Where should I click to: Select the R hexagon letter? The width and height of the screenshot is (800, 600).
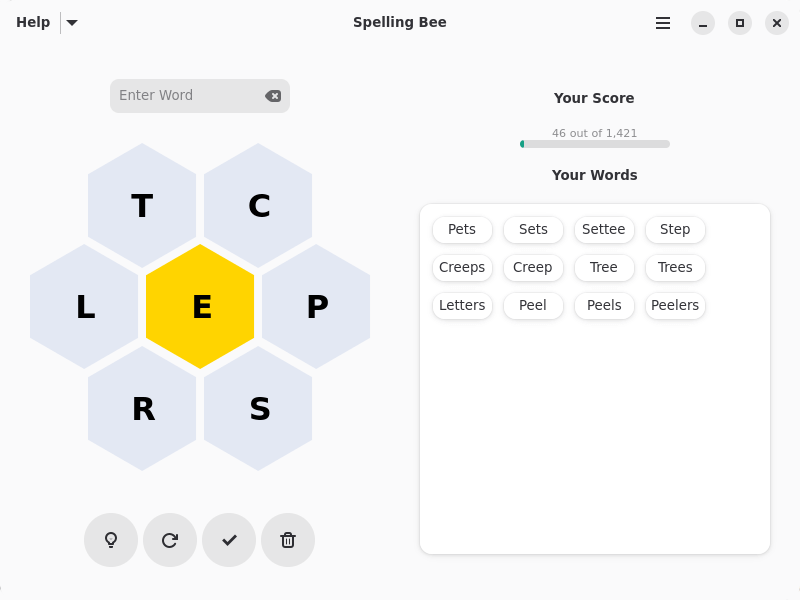142,409
